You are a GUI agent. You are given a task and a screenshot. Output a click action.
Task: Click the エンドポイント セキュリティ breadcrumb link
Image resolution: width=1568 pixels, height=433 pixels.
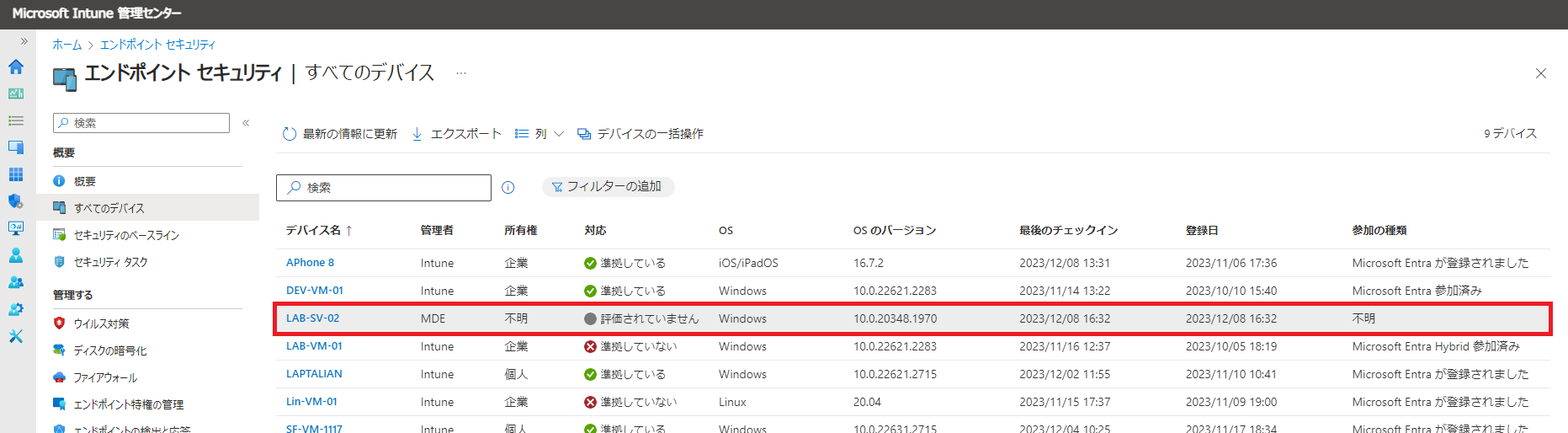[157, 45]
